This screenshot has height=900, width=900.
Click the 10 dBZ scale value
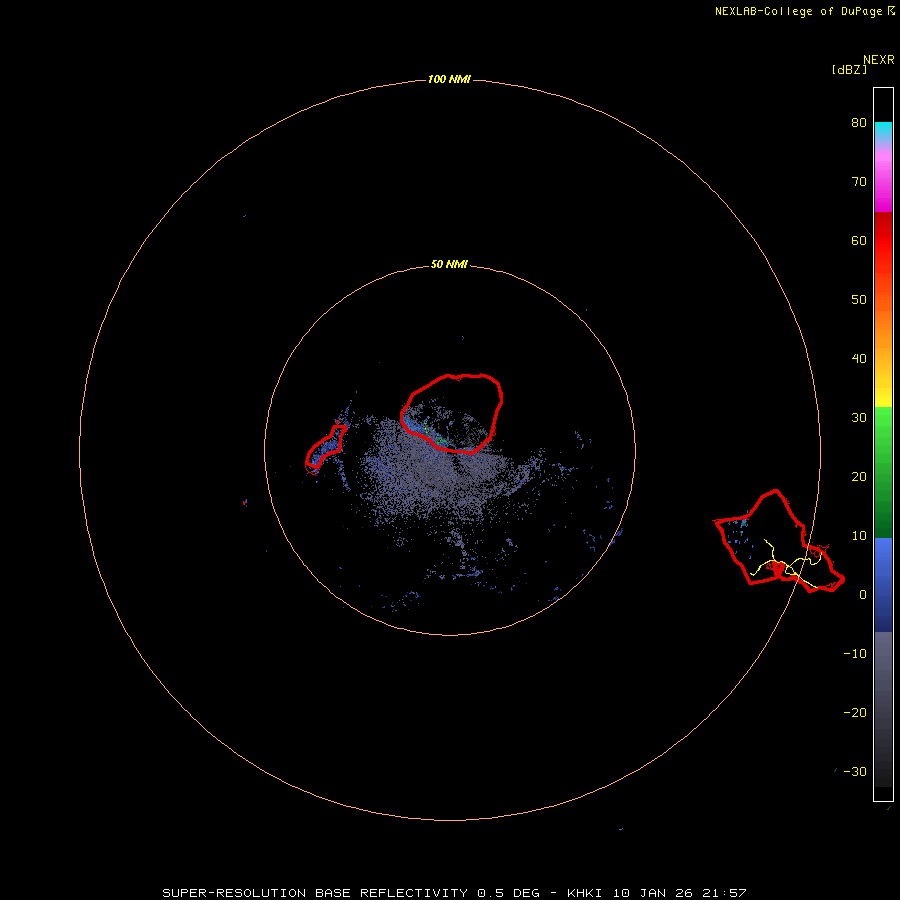[x=859, y=536]
